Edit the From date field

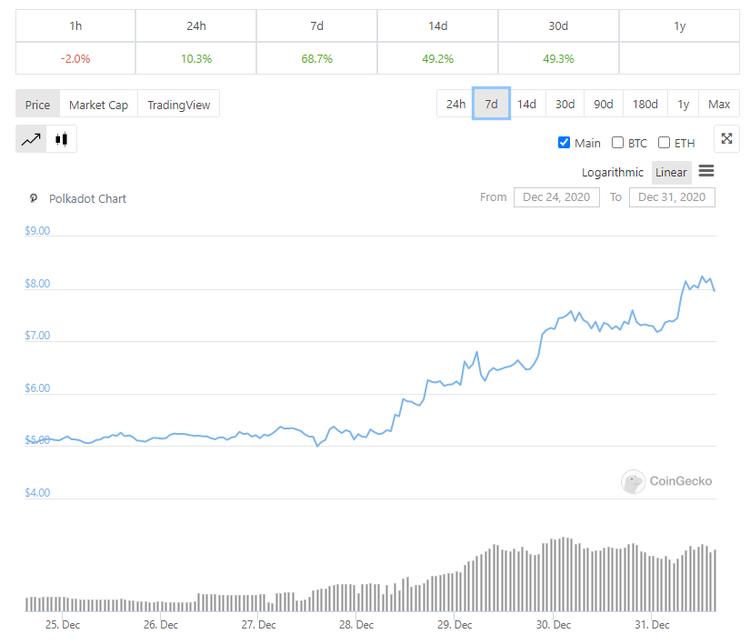tap(557, 197)
